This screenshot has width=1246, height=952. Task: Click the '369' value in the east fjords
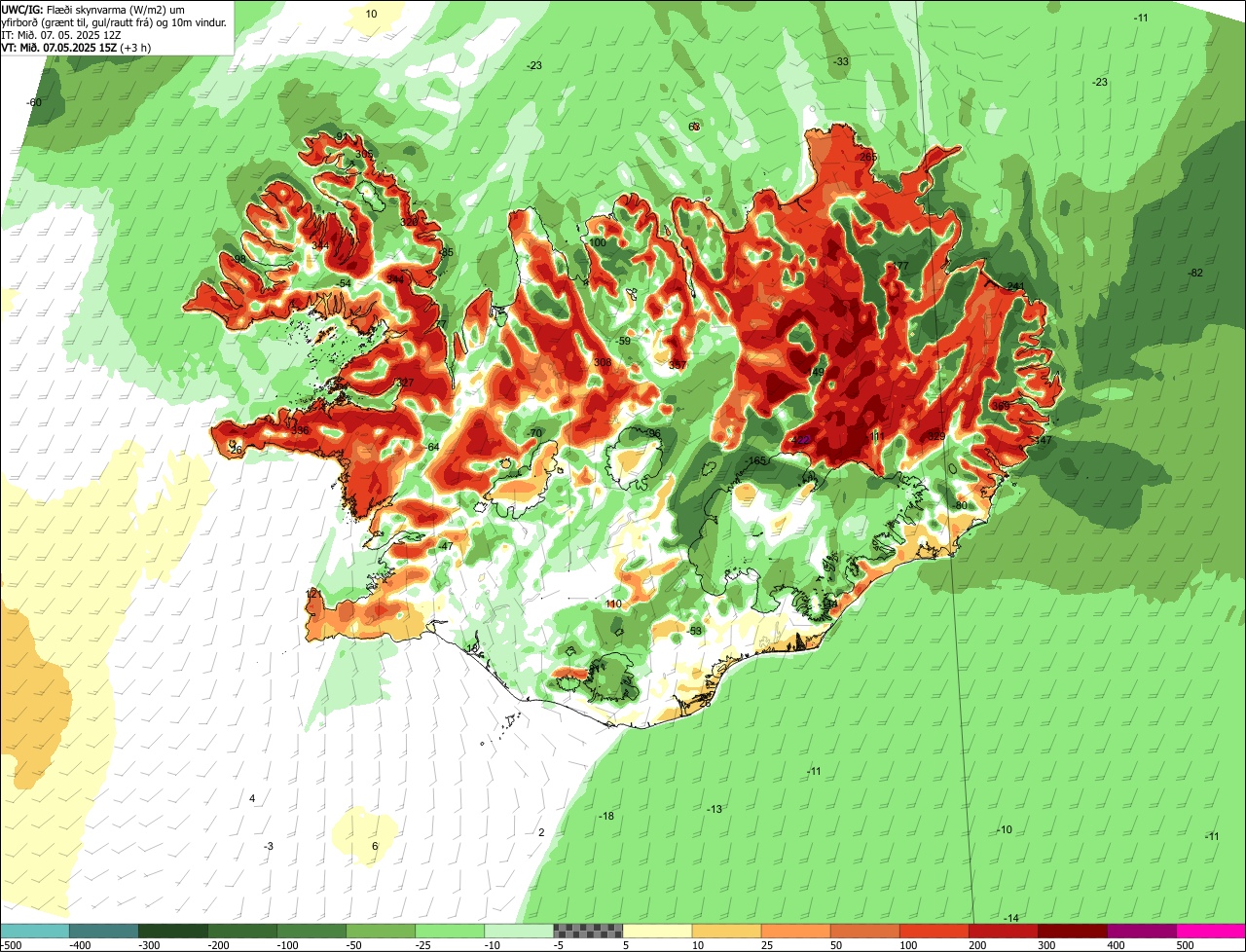[x=1001, y=406]
